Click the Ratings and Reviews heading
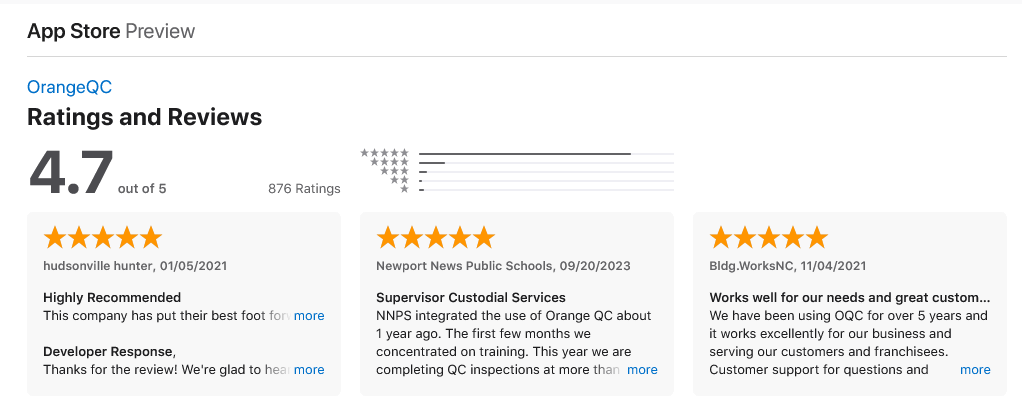Screen dimensions: 1022x408 (x=144, y=117)
